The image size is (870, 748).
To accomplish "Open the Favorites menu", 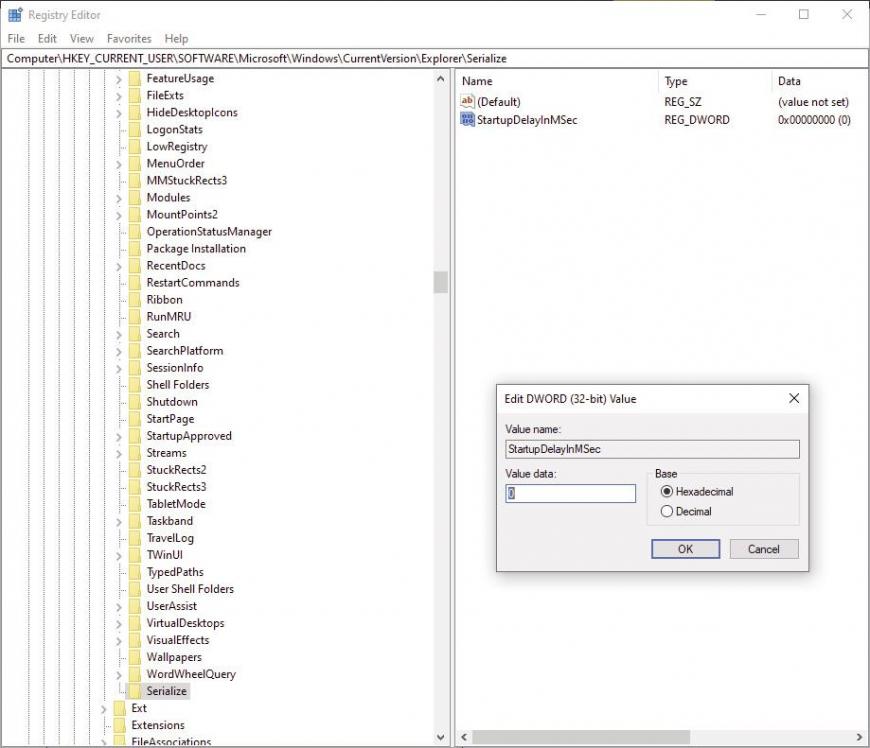I will coord(129,38).
